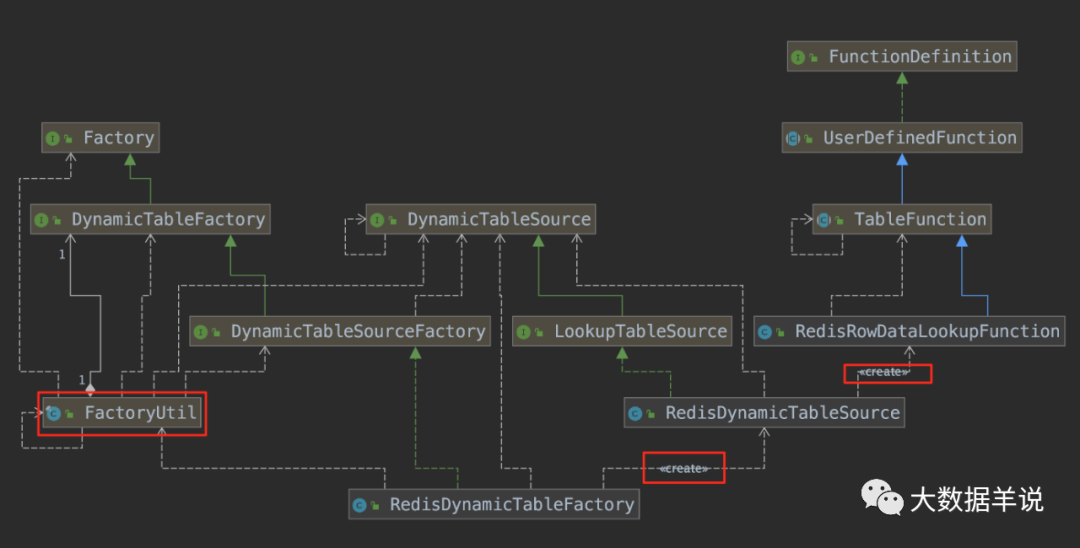Click the class icon of FactoryUtil node
Screen dimensions: 1080x548
coord(54,414)
